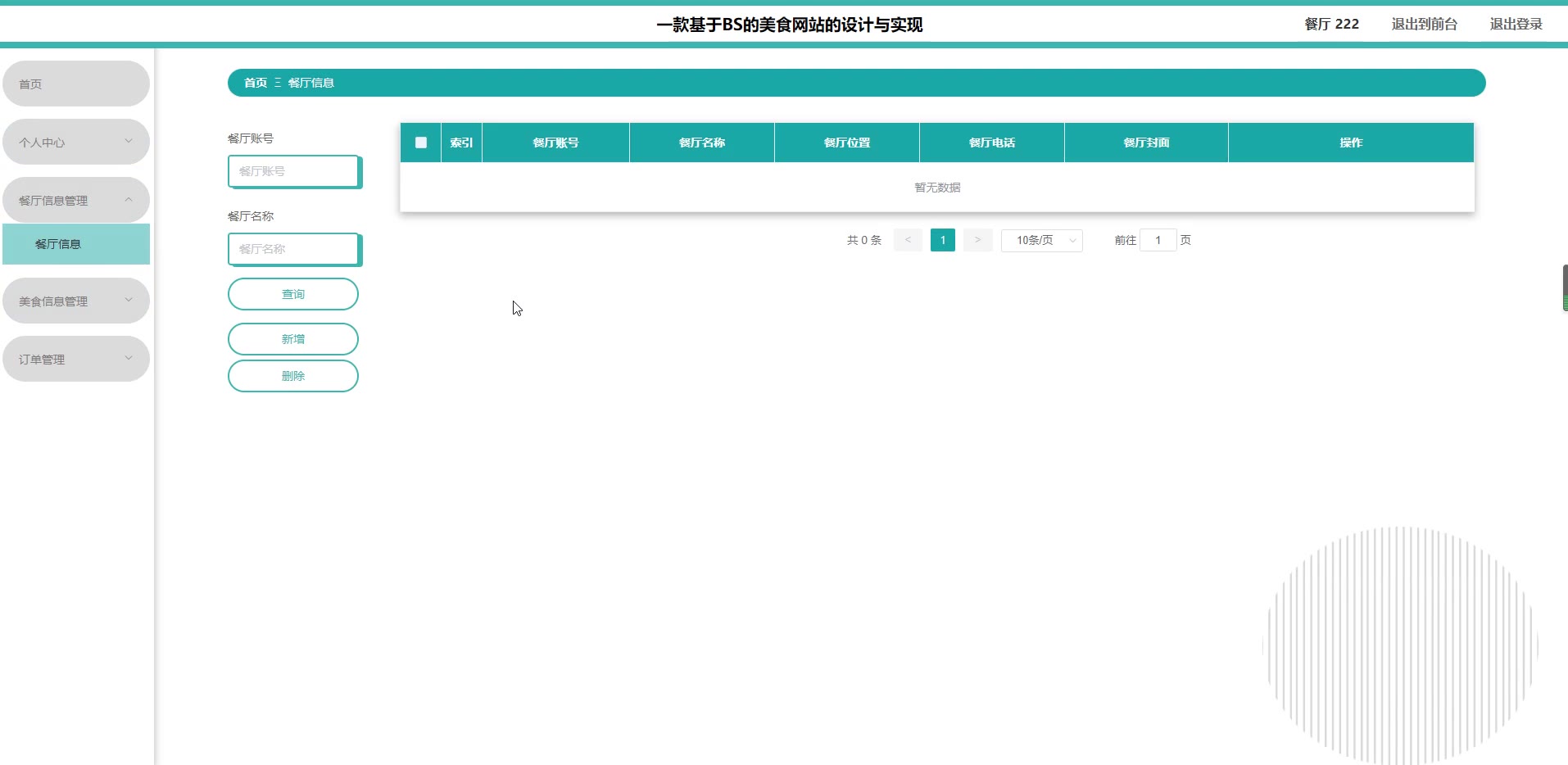Click the 餐厅信息 breadcrumb text
This screenshot has height=765, width=1568.
(311, 83)
